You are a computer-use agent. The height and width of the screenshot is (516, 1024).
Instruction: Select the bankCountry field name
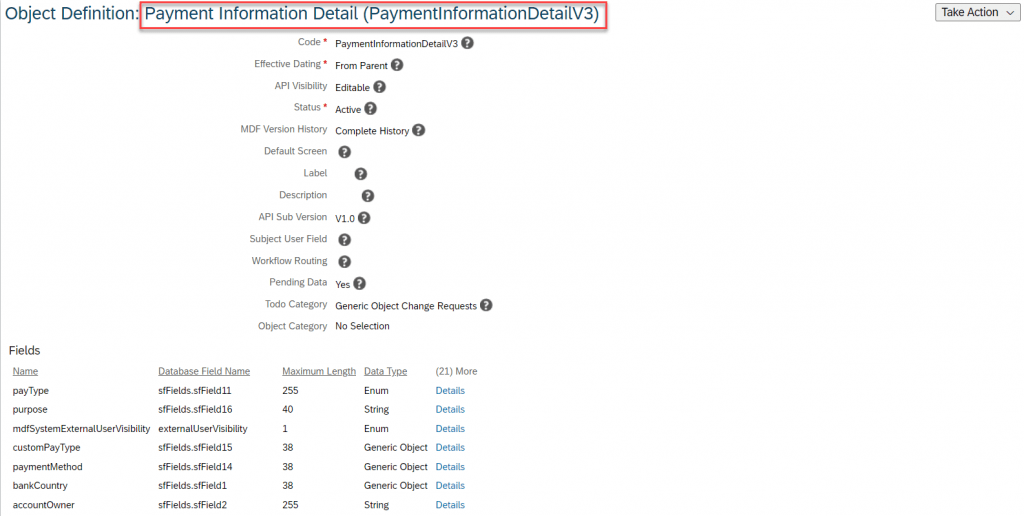coord(40,485)
